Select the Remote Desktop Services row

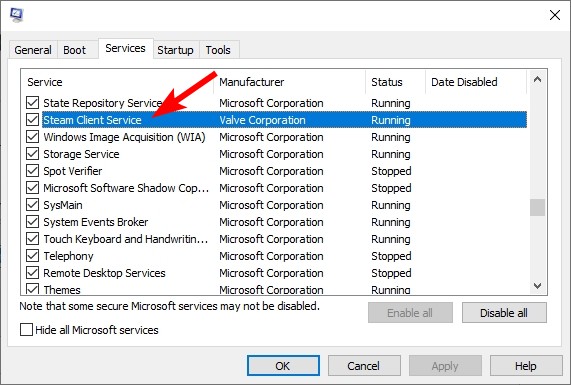pos(284,273)
